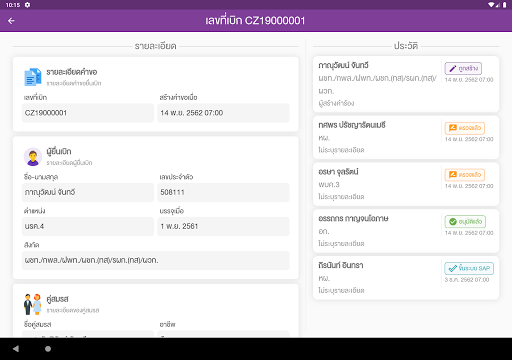Click the requester avatar icon
This screenshot has height=360, width=512.
click(33, 157)
